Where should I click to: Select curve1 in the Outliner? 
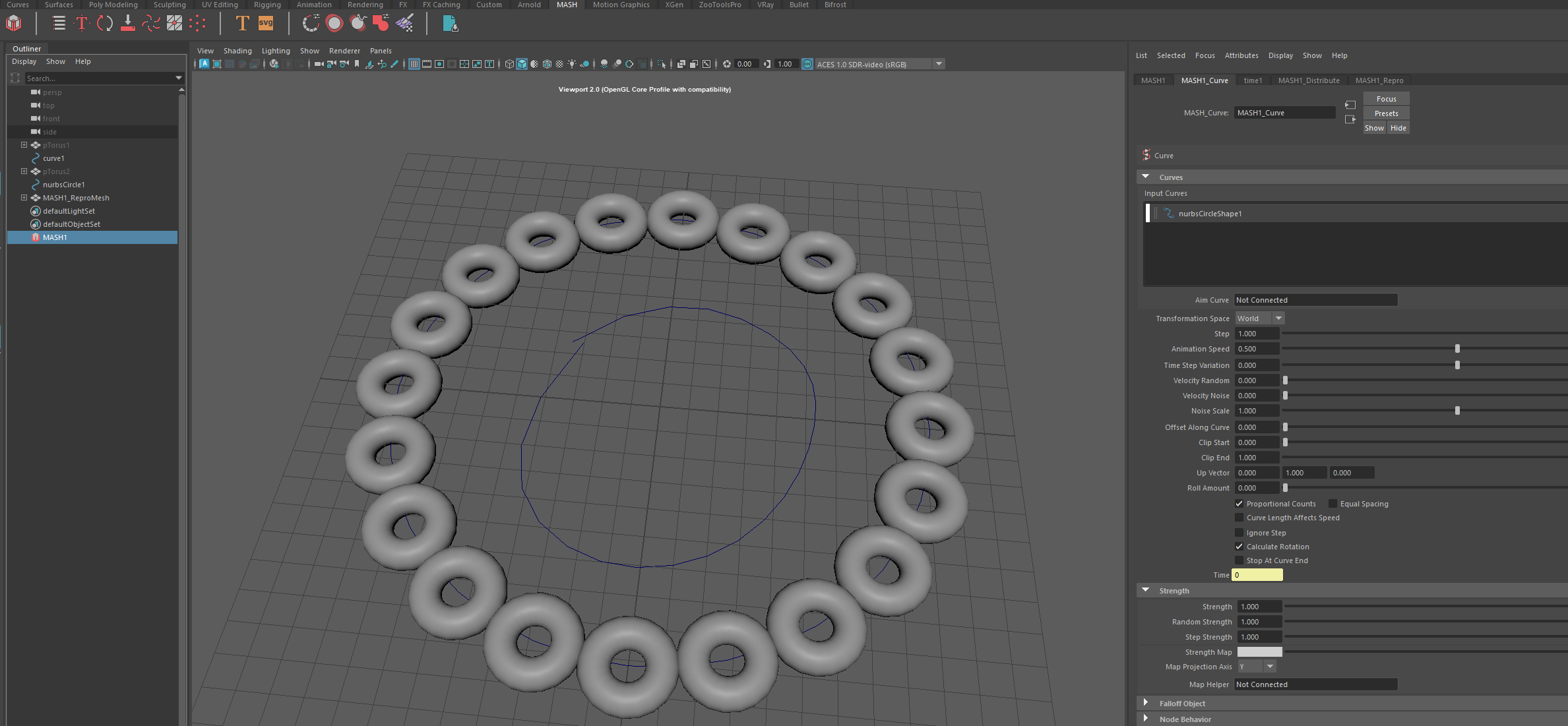point(53,158)
